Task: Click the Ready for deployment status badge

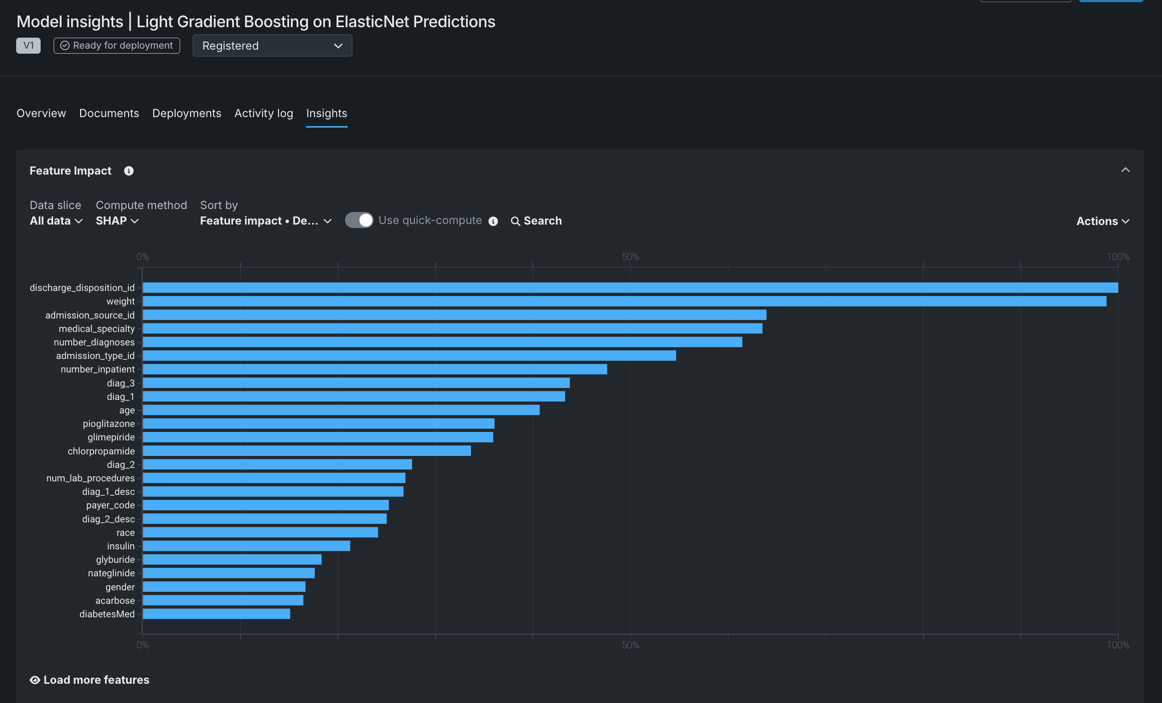Action: click(x=117, y=46)
